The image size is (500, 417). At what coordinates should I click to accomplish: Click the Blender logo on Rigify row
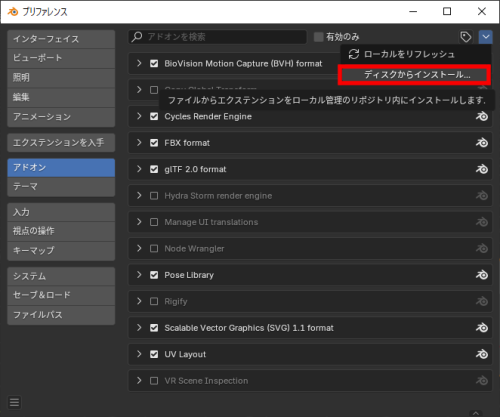tap(482, 301)
